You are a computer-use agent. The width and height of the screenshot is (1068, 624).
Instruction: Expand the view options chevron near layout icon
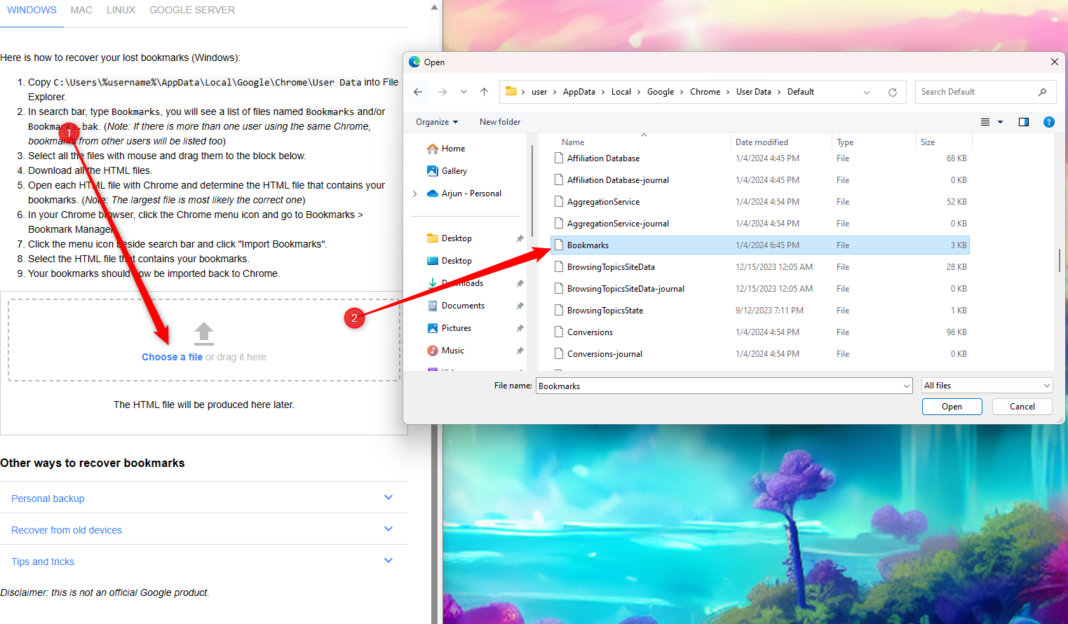pyautogui.click(x=1001, y=121)
